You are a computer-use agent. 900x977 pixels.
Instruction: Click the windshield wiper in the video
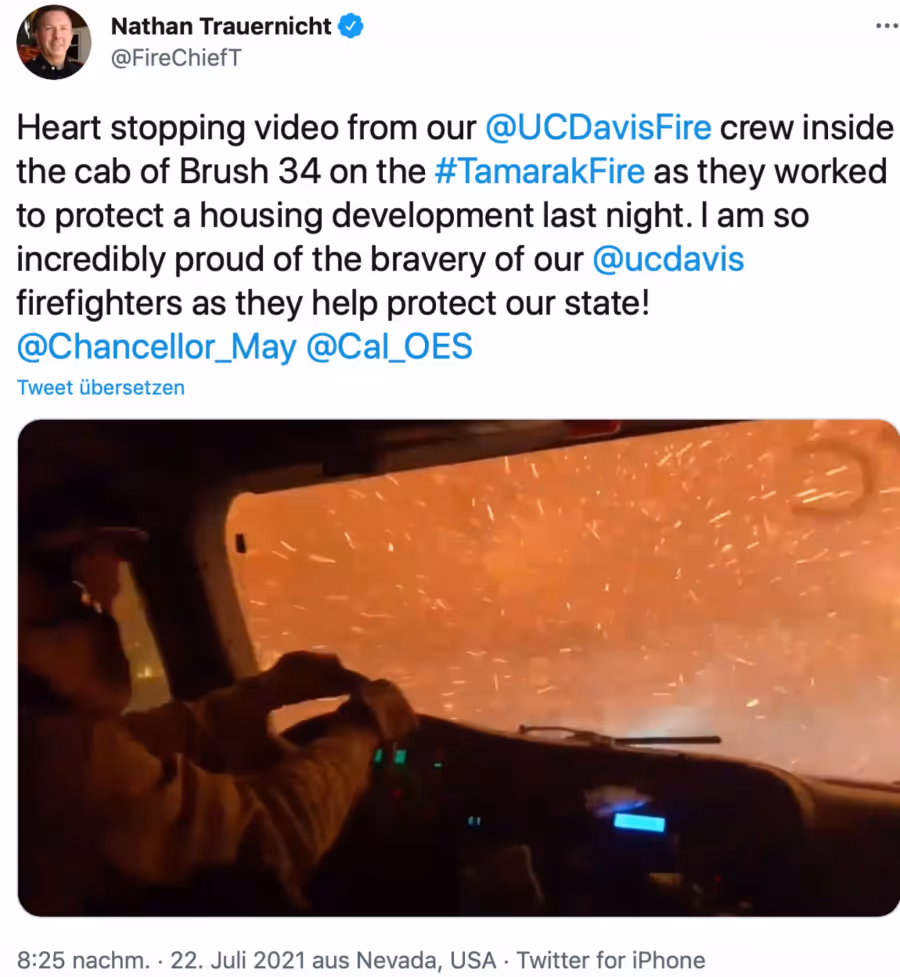pos(620,736)
